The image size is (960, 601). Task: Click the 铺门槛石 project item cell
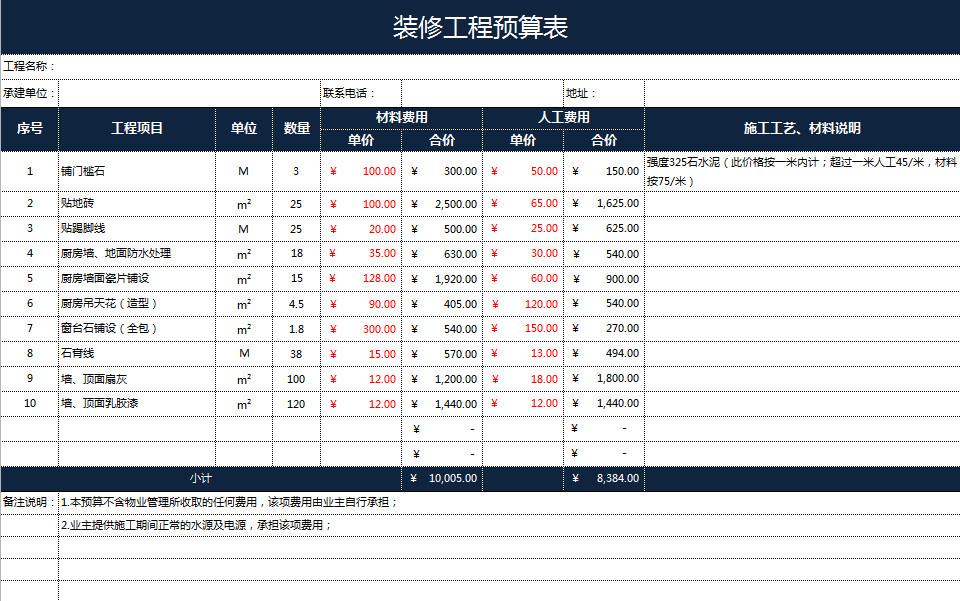[x=137, y=171]
